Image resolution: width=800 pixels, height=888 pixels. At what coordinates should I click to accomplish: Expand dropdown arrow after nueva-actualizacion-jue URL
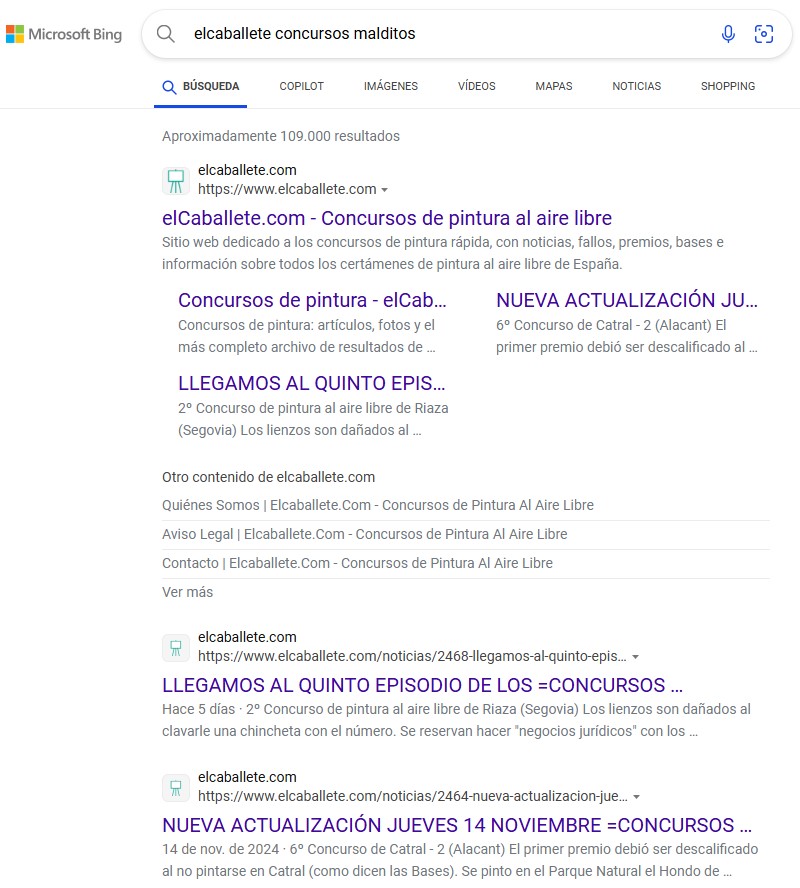click(x=636, y=797)
